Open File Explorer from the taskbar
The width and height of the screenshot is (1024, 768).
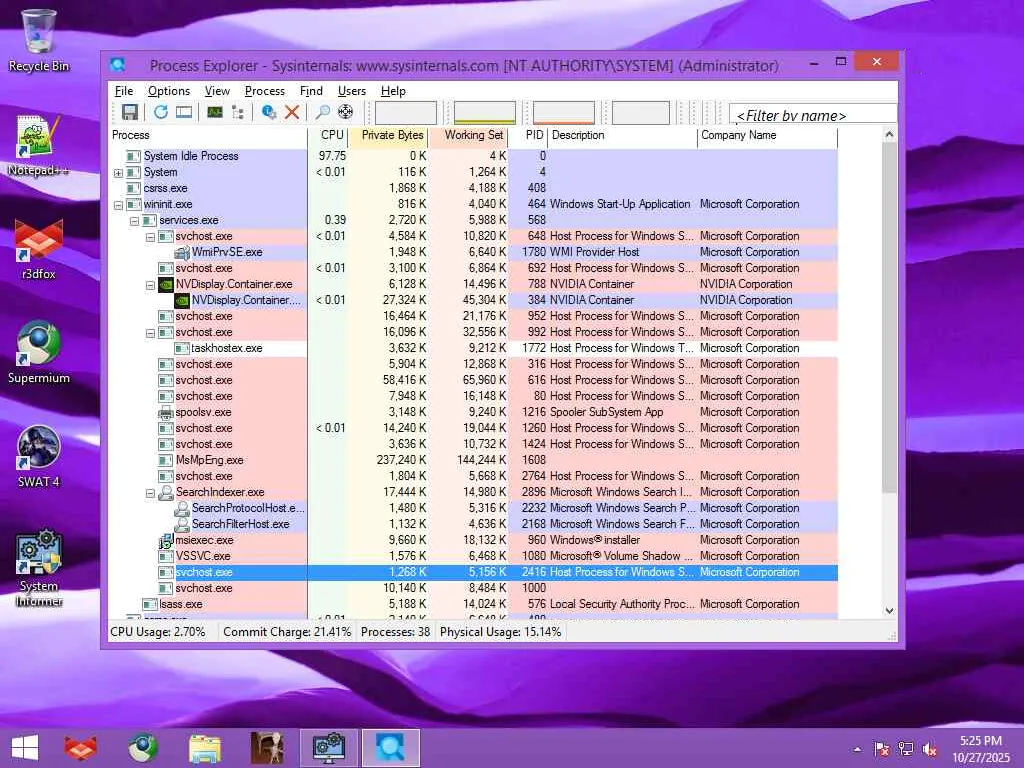[x=204, y=748]
